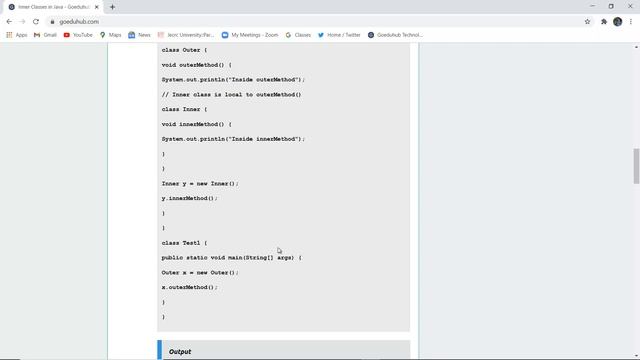Screen dimensions: 640x360
Task: Click the scrollbar up arrow
Action: pyautogui.click(x=636, y=47)
